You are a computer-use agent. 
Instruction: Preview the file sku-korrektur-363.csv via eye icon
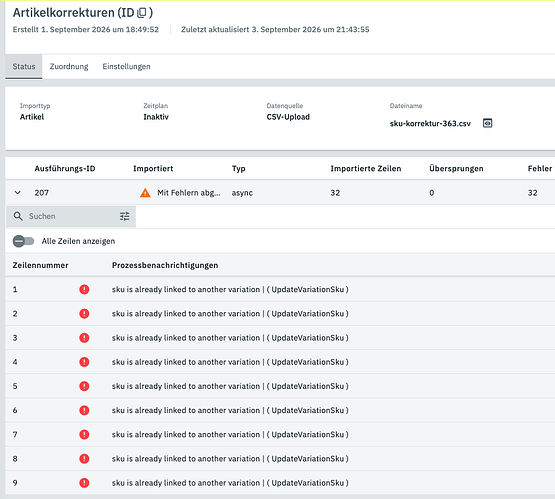pos(487,123)
